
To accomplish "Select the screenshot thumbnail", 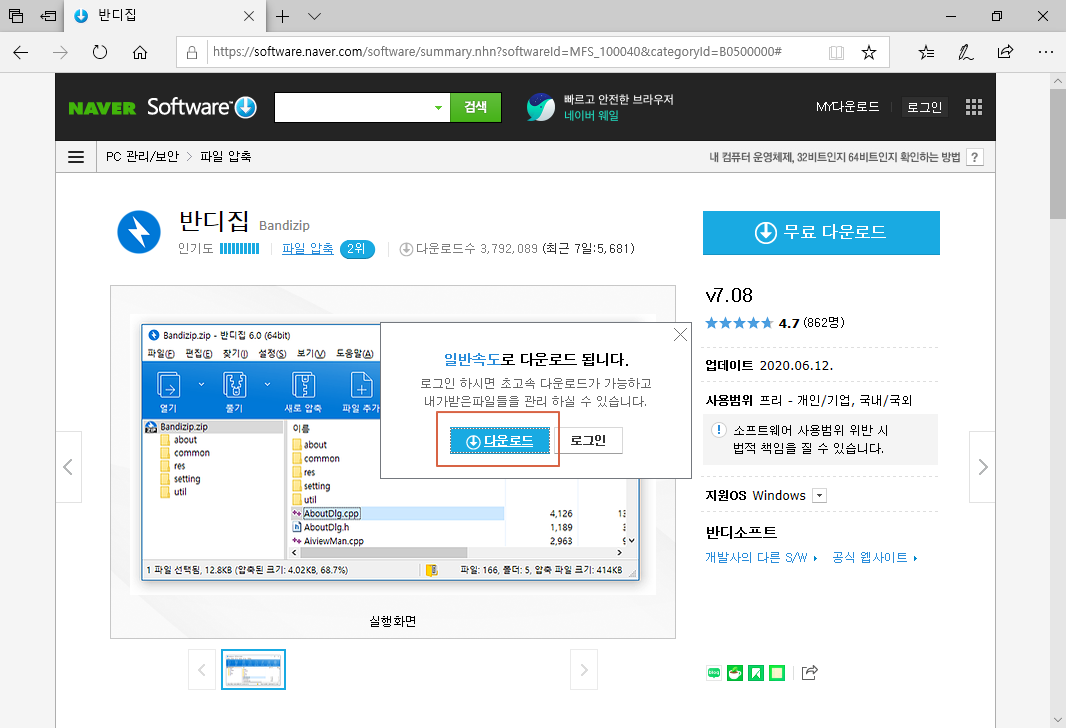I will tap(254, 670).
